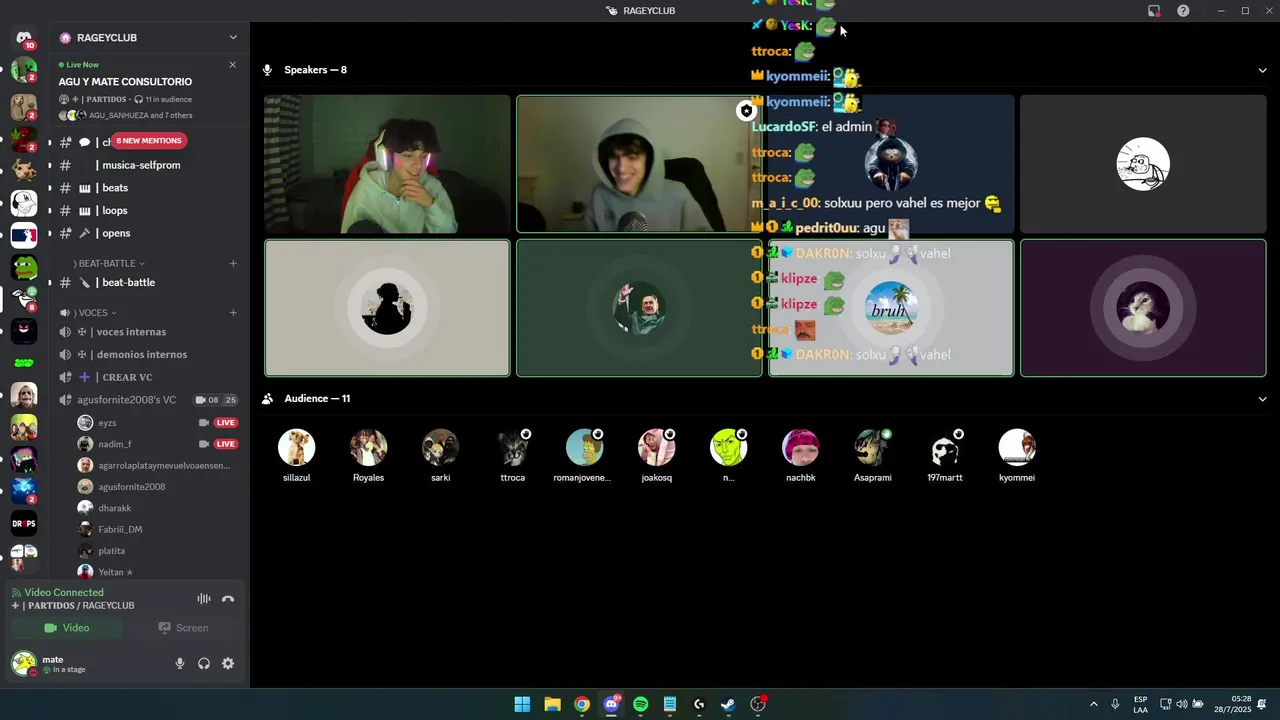Open Google Chrome from the taskbar
Viewport: 1280px width, 720px height.
tap(582, 704)
